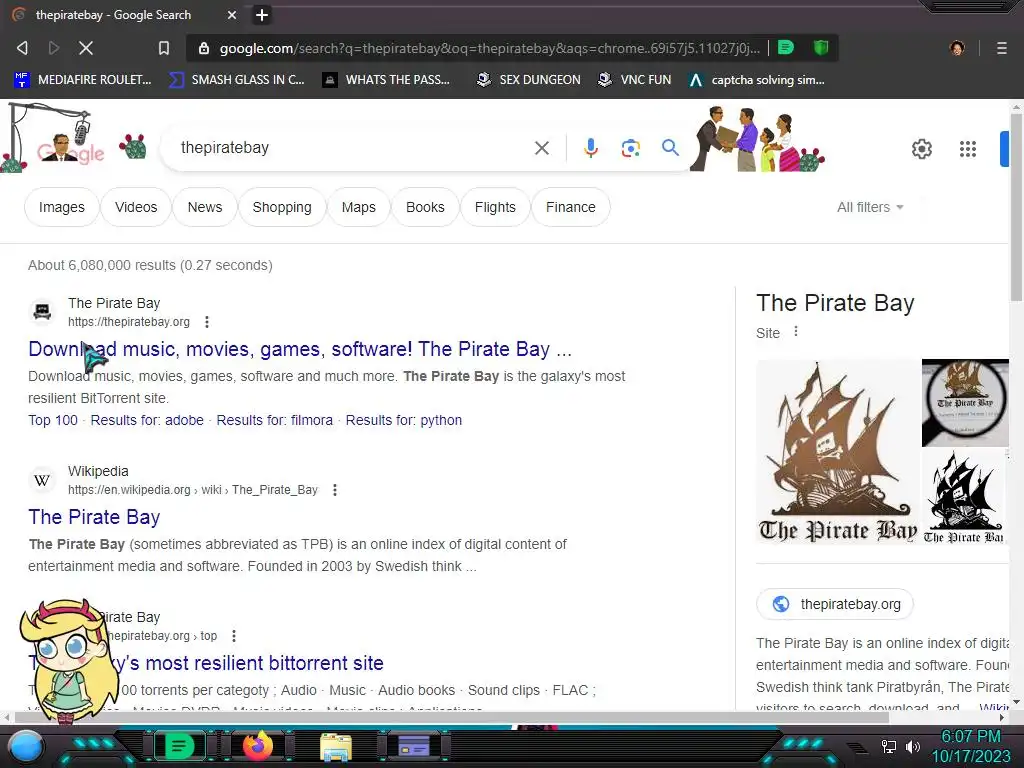Open SMASH GLASS IN C... bookmark
The image size is (1024, 768).
click(237, 80)
